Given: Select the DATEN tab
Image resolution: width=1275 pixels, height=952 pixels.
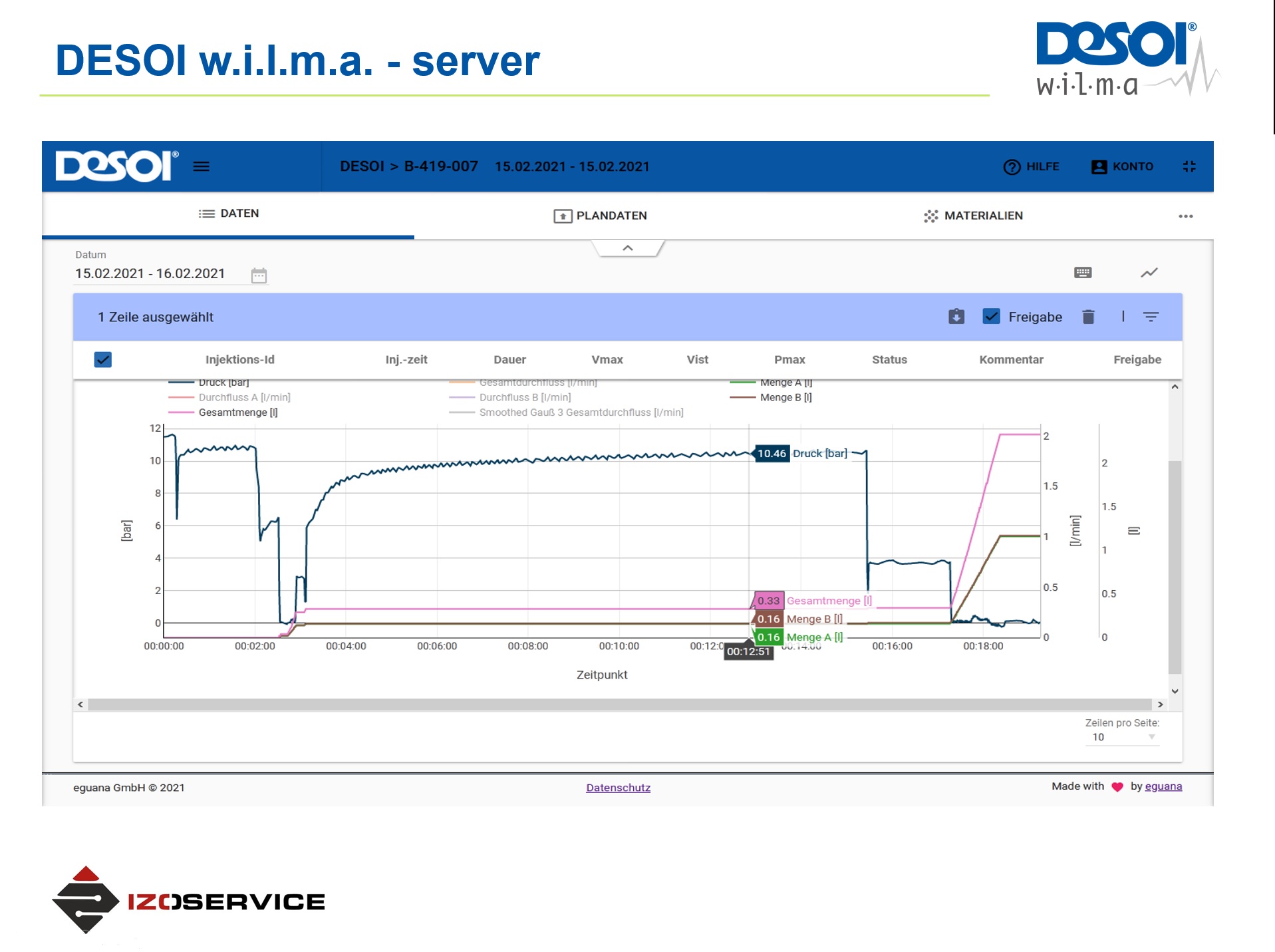Looking at the screenshot, I should 228,214.
